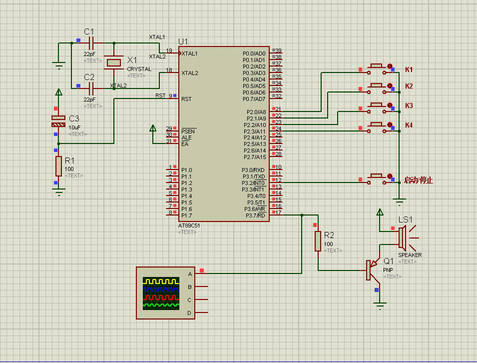This screenshot has height=363, width=477.
Task: Click the K3 text label
Action: tap(409, 106)
